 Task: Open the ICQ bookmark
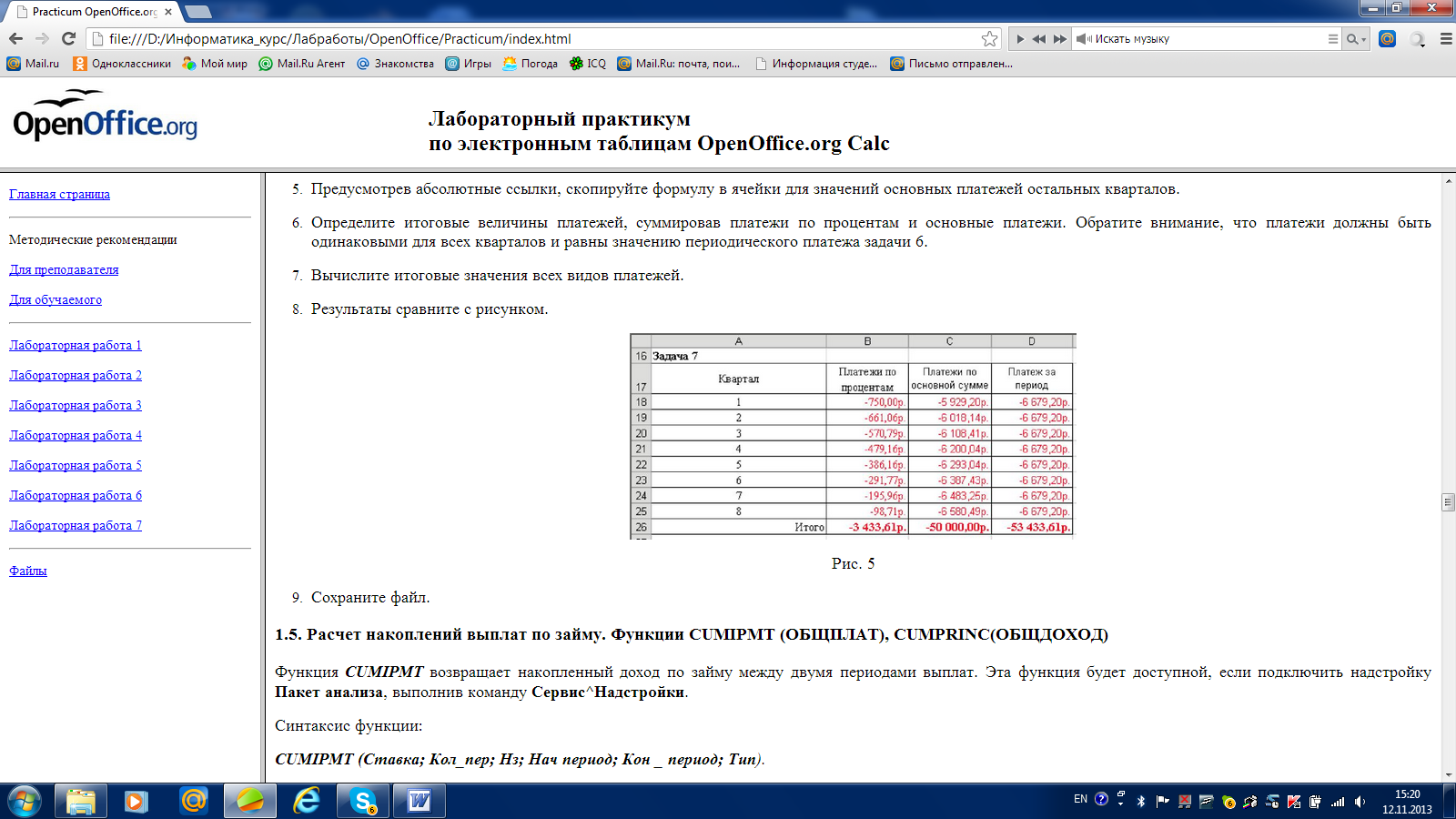[587, 63]
